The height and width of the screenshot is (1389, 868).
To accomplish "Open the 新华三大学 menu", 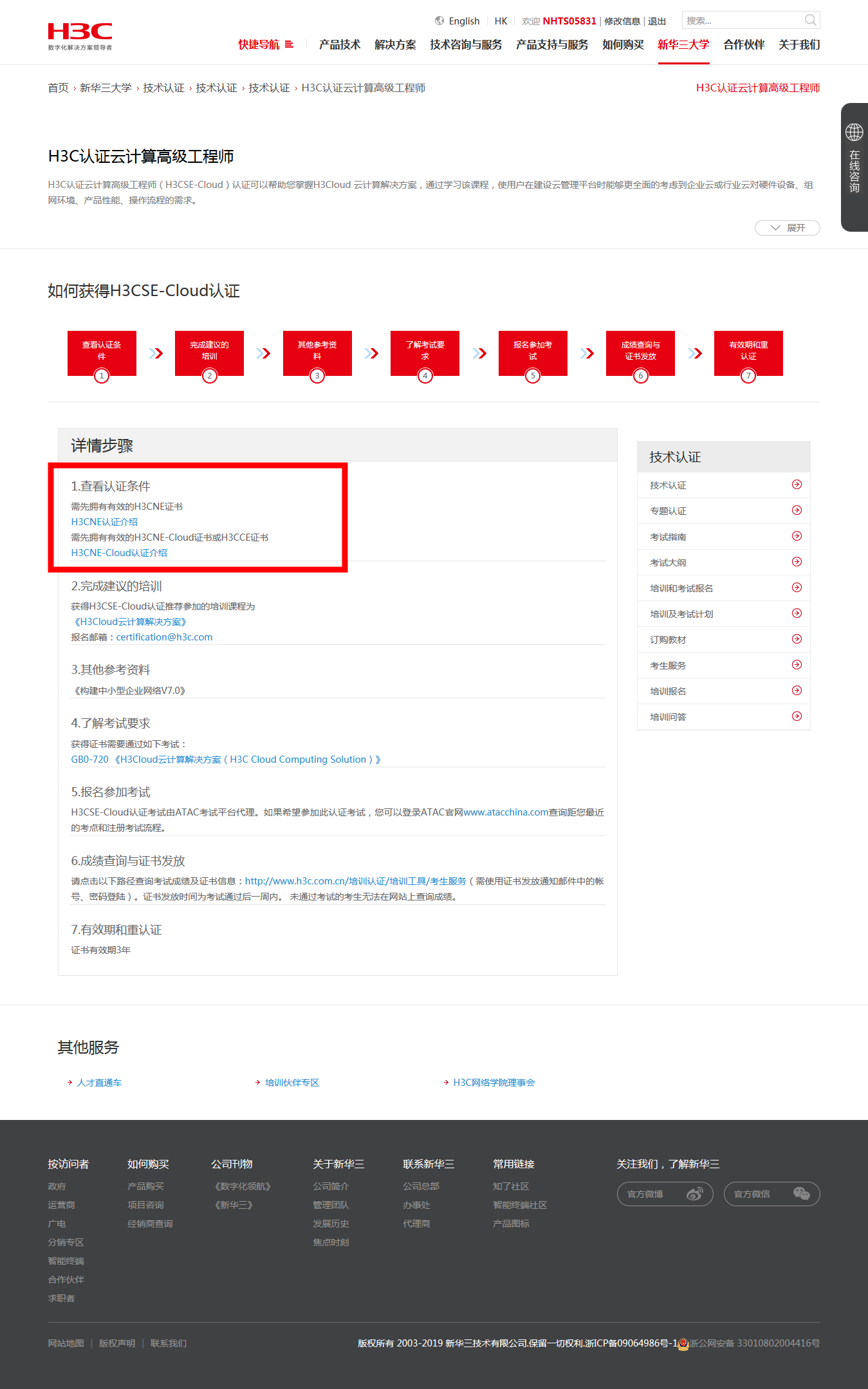I will pyautogui.click(x=683, y=44).
